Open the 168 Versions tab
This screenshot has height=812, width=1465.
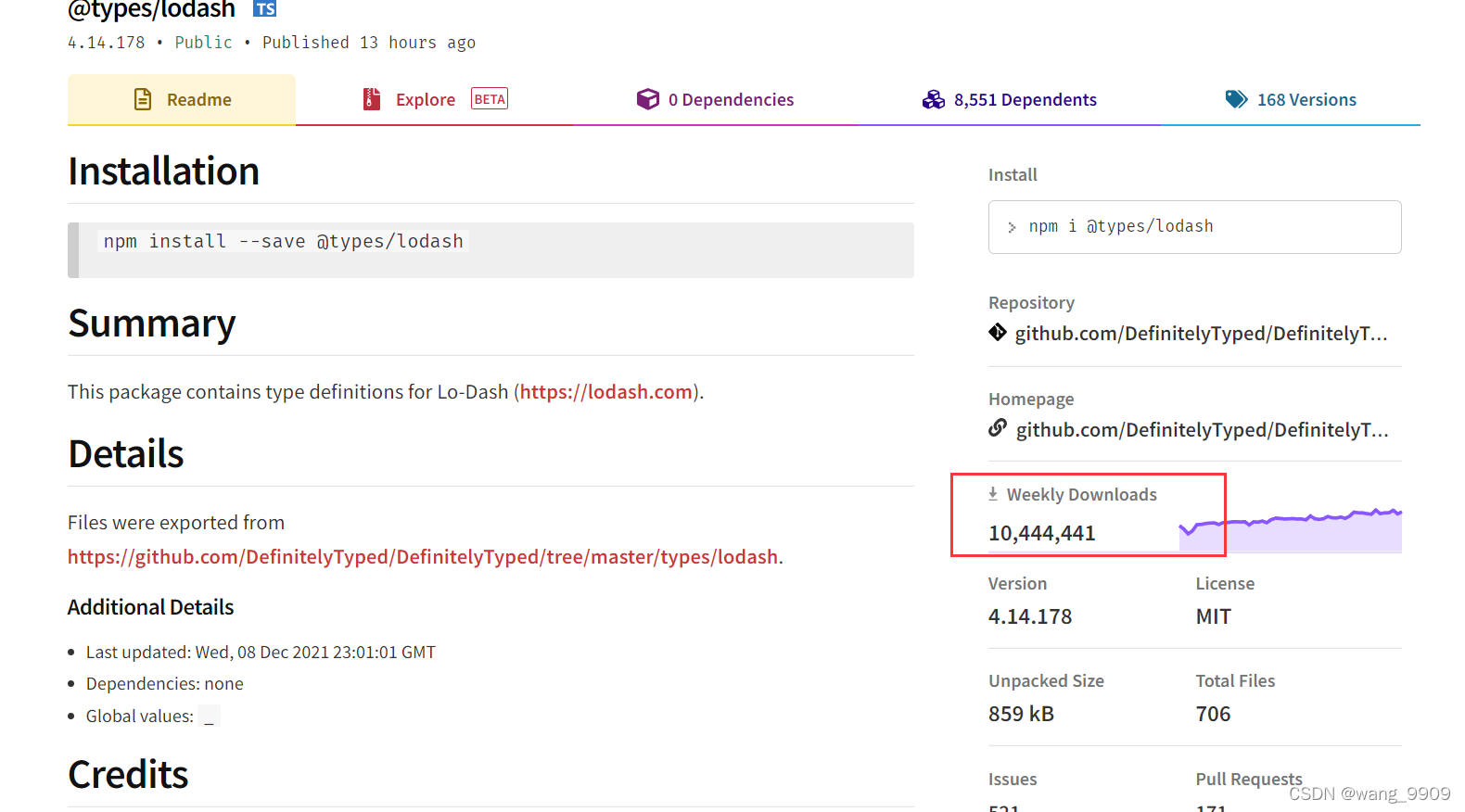point(1291,99)
